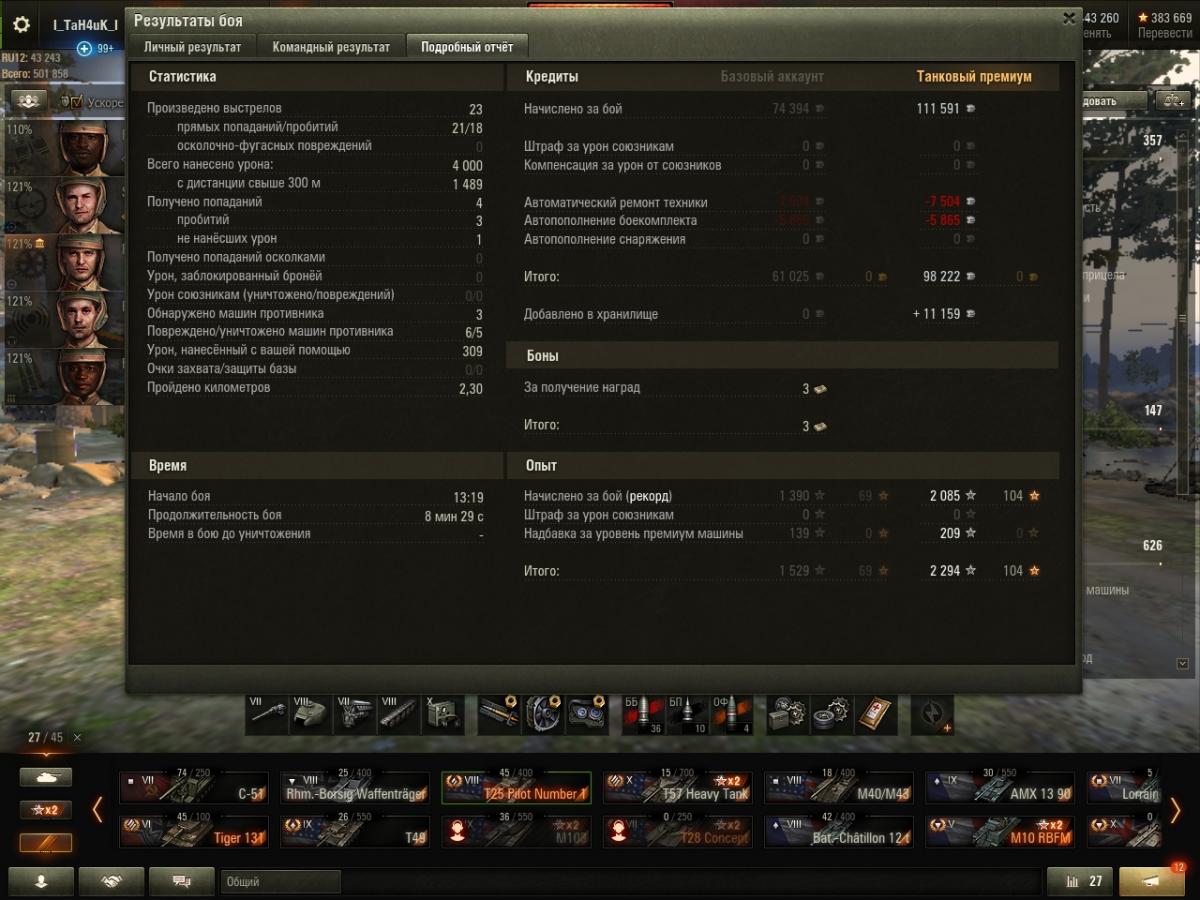Select T25 Pilot Number 1 tank
Viewport: 1200px width, 900px height.
(516, 787)
